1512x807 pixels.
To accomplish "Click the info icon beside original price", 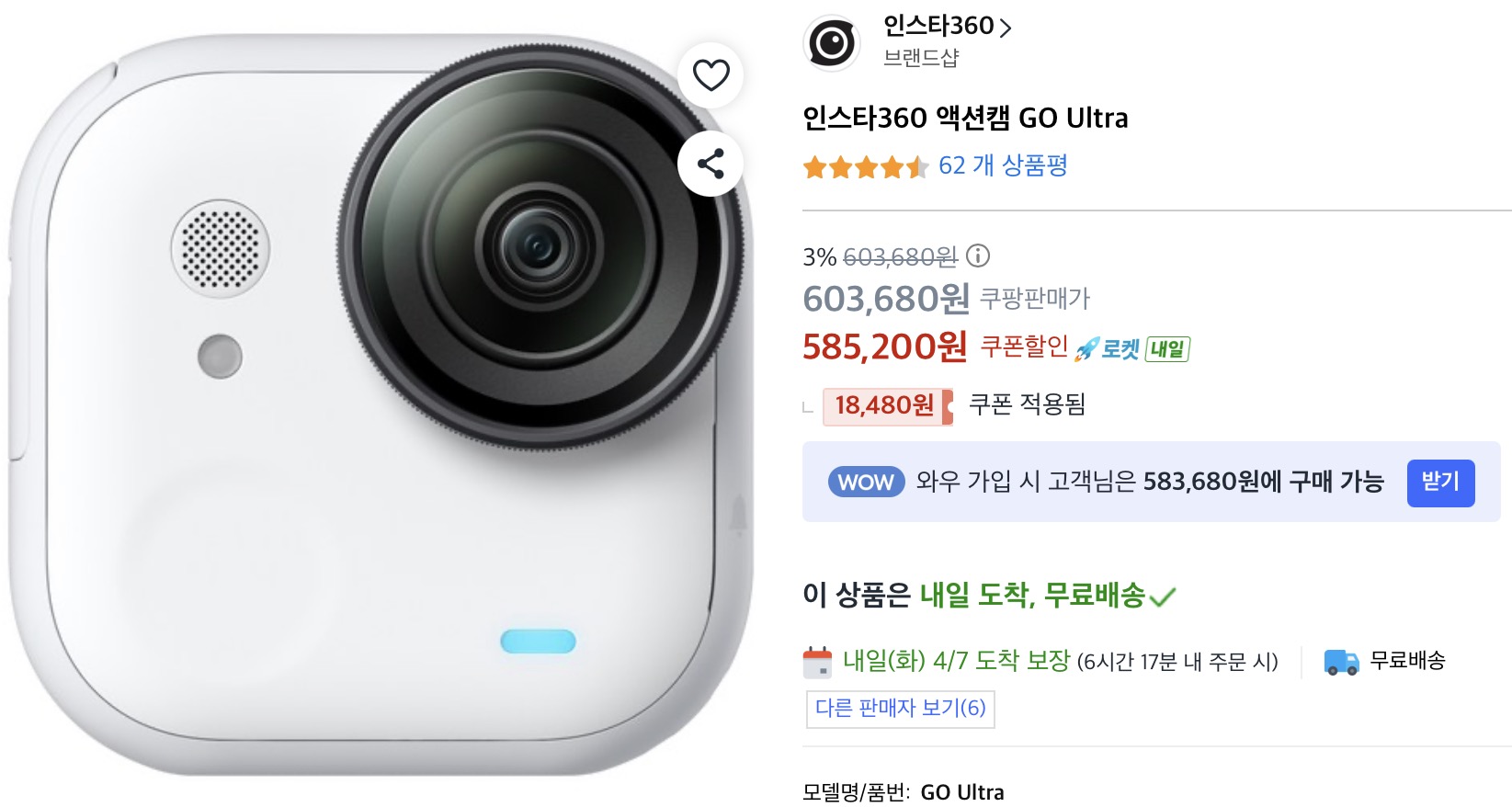I will pyautogui.click(x=978, y=256).
